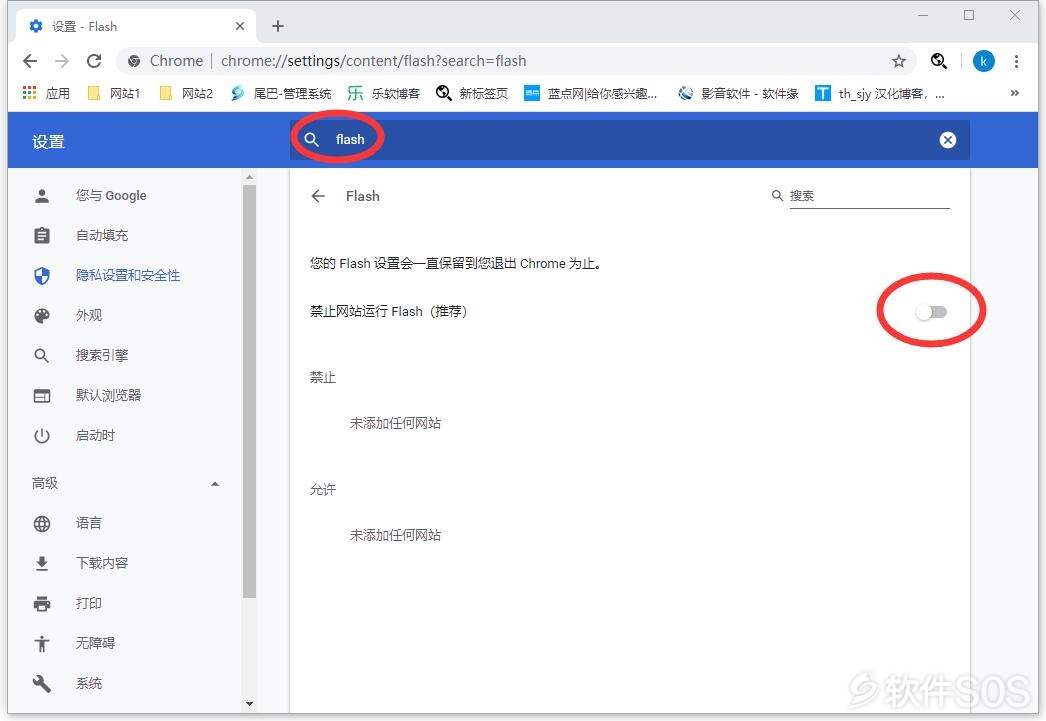Toggle 禁止网站运行 Flash switch
The height and width of the screenshot is (721, 1046).
pos(931,312)
